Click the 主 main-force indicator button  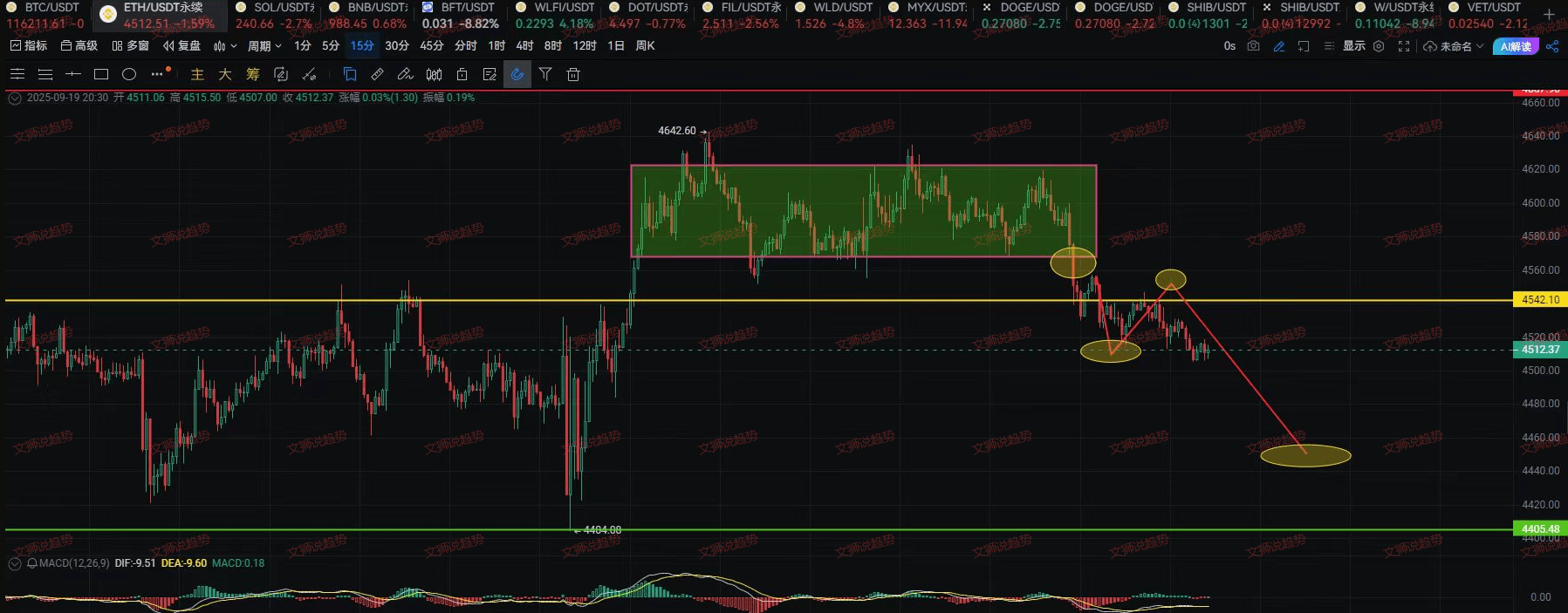[197, 74]
